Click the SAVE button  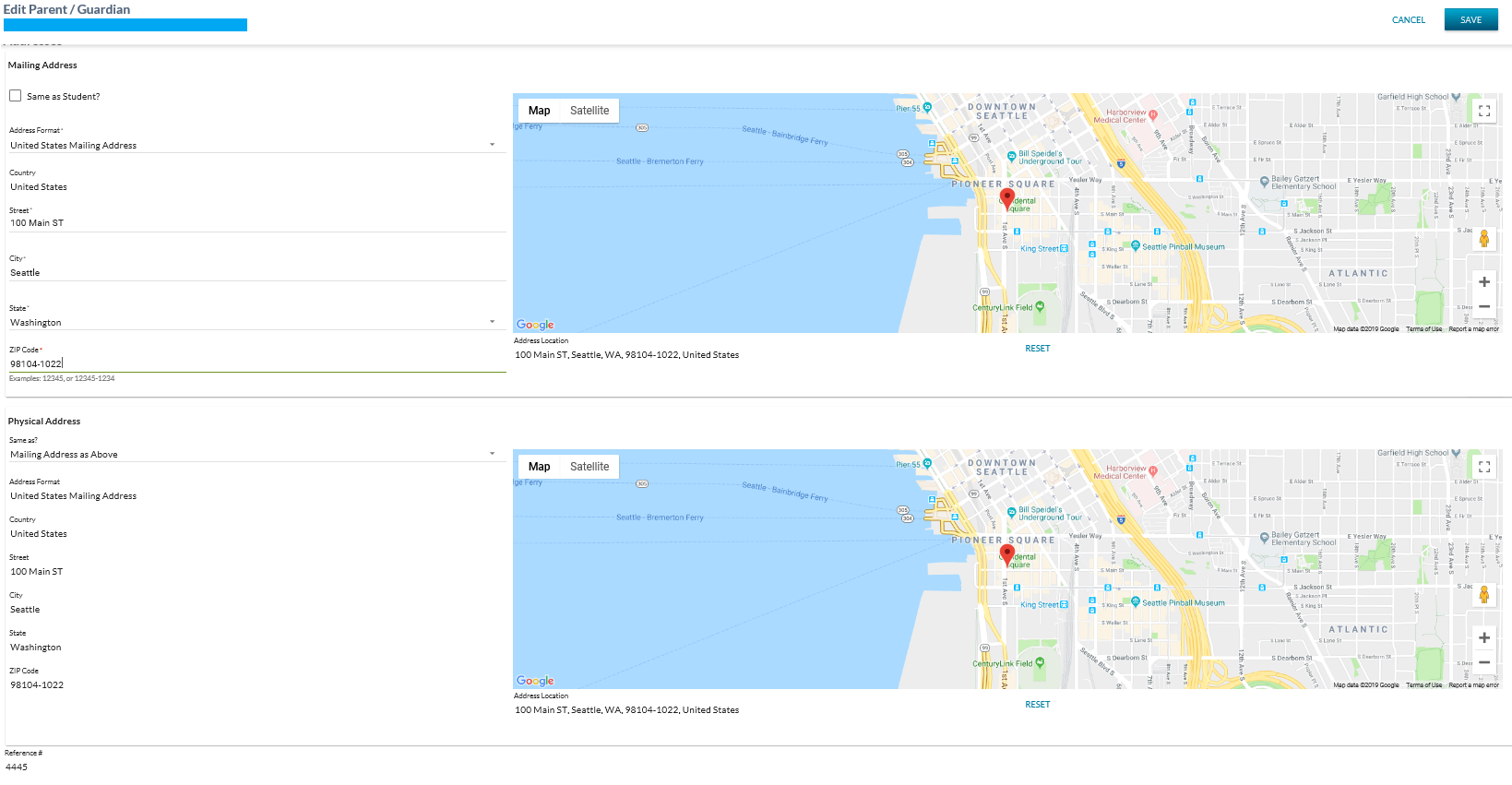tap(1470, 20)
